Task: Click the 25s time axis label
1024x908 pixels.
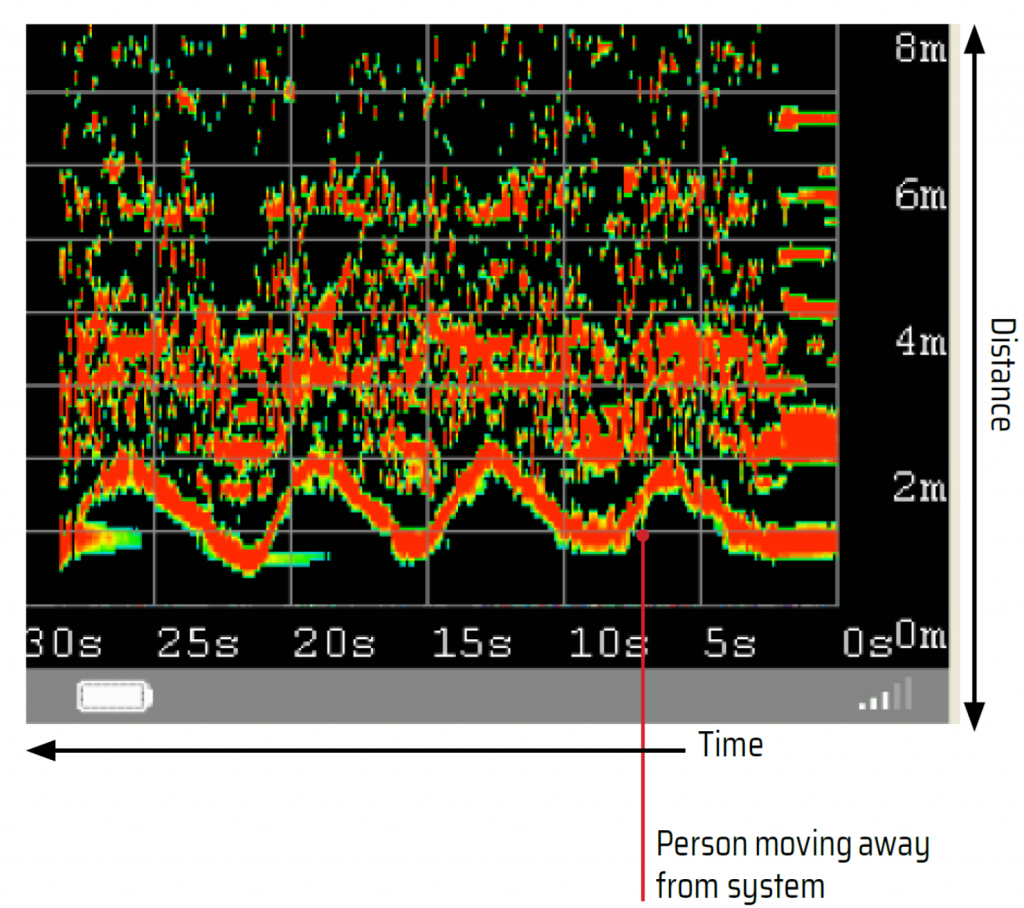Action: [196, 644]
